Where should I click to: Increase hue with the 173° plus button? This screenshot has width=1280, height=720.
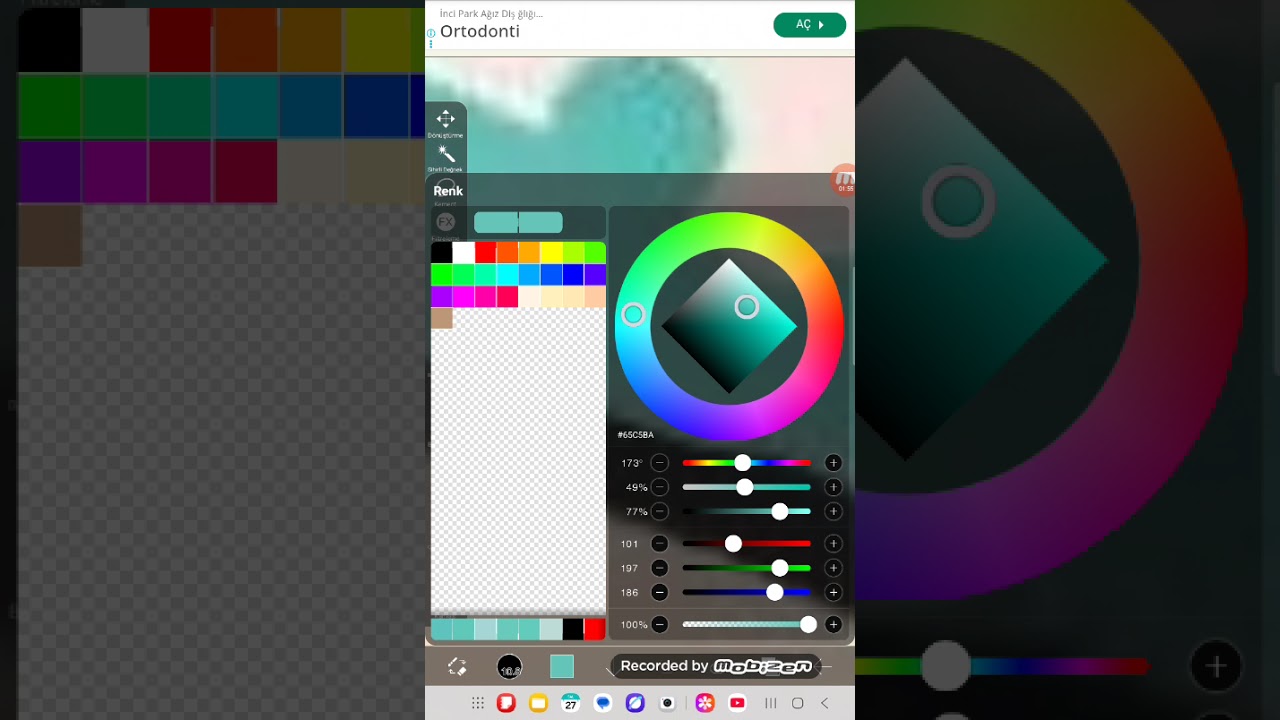pos(833,463)
